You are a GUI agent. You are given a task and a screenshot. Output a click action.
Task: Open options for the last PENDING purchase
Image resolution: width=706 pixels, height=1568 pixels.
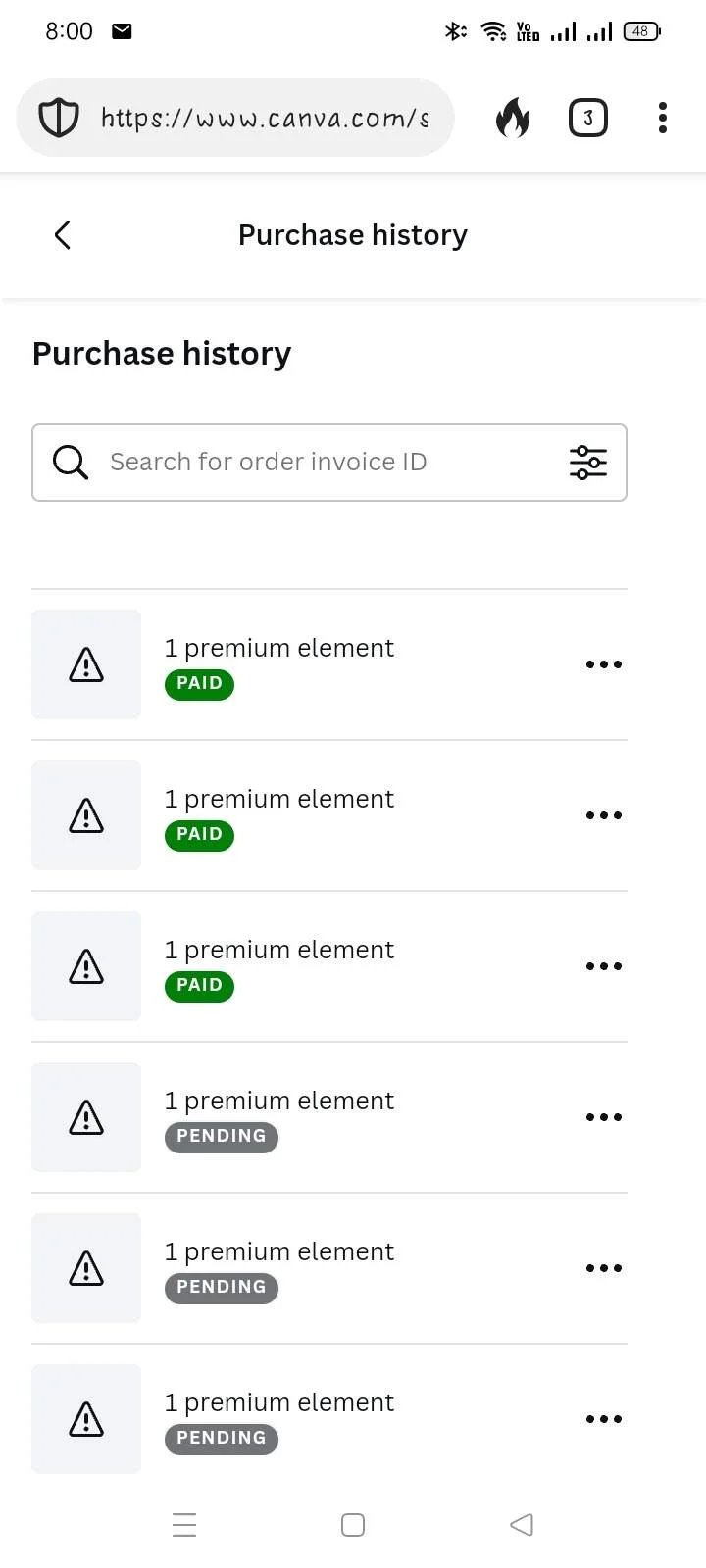(x=604, y=1419)
